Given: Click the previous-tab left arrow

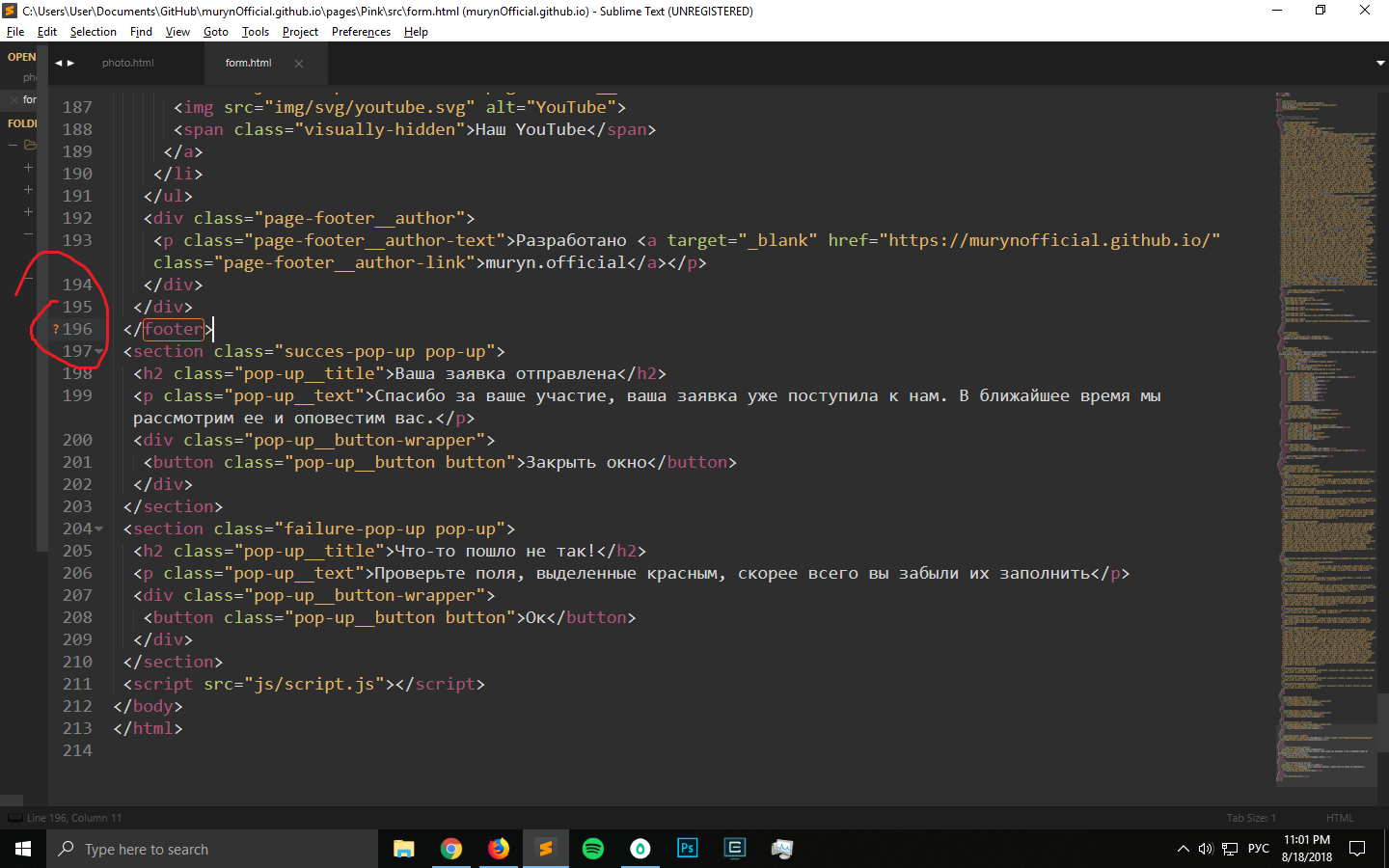Looking at the screenshot, I should click(x=59, y=63).
